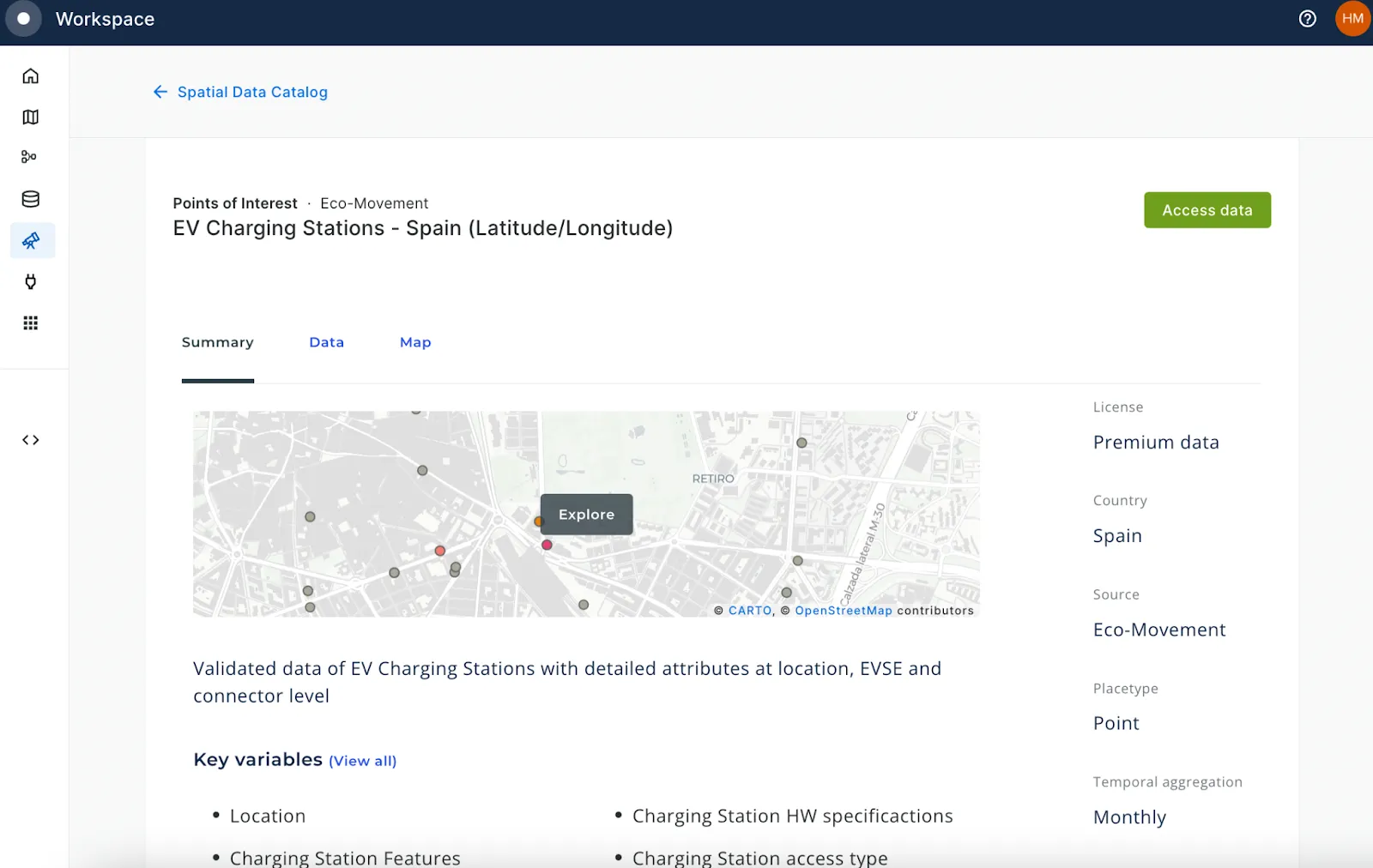The image size is (1373, 868).
Task: Select the Maps icon in sidebar
Action: tap(30, 117)
